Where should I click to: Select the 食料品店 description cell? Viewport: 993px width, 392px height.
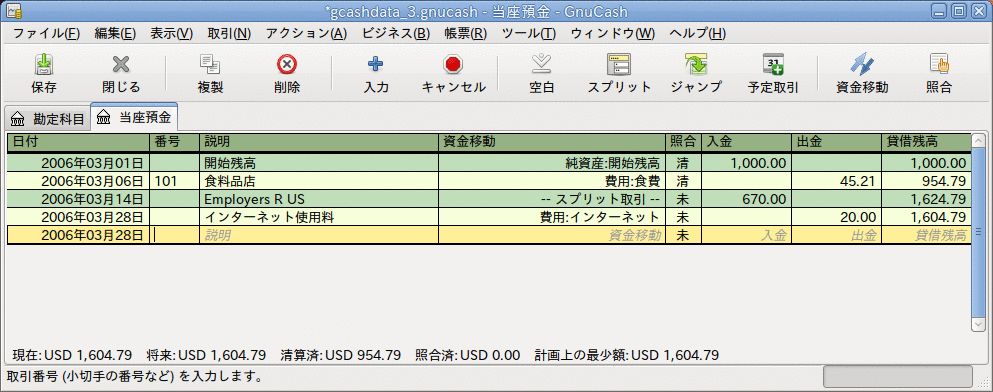pyautogui.click(x=319, y=182)
